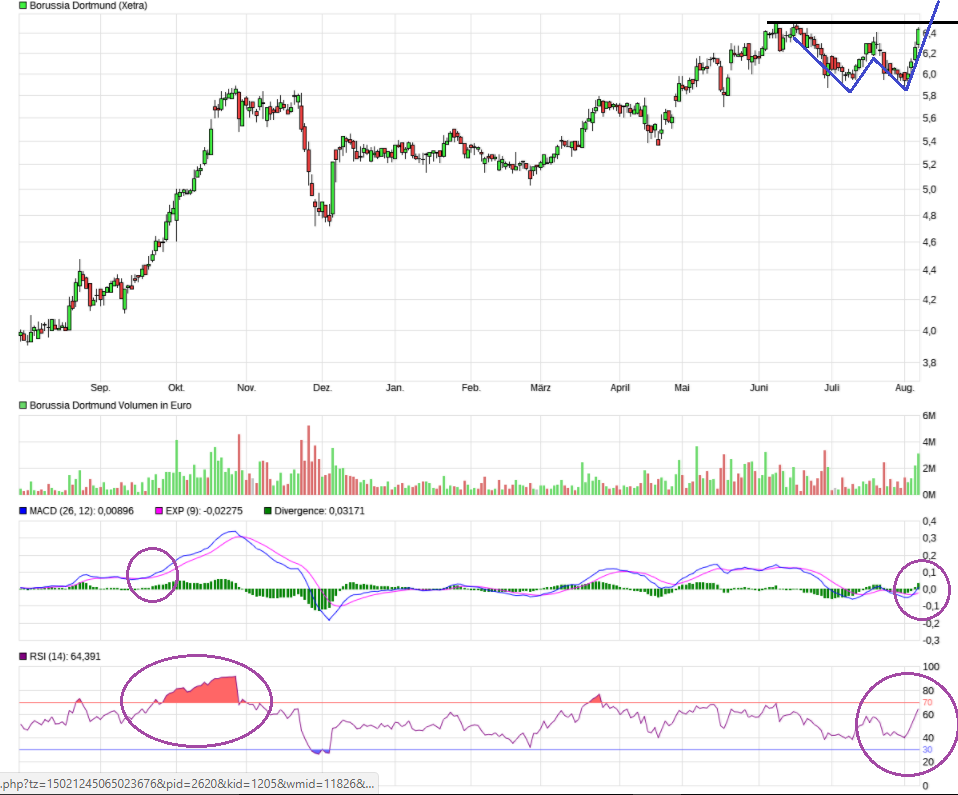Click the Borussia Dortmund Volumen in Euro label
This screenshot has height=795, width=958.
(x=111, y=405)
